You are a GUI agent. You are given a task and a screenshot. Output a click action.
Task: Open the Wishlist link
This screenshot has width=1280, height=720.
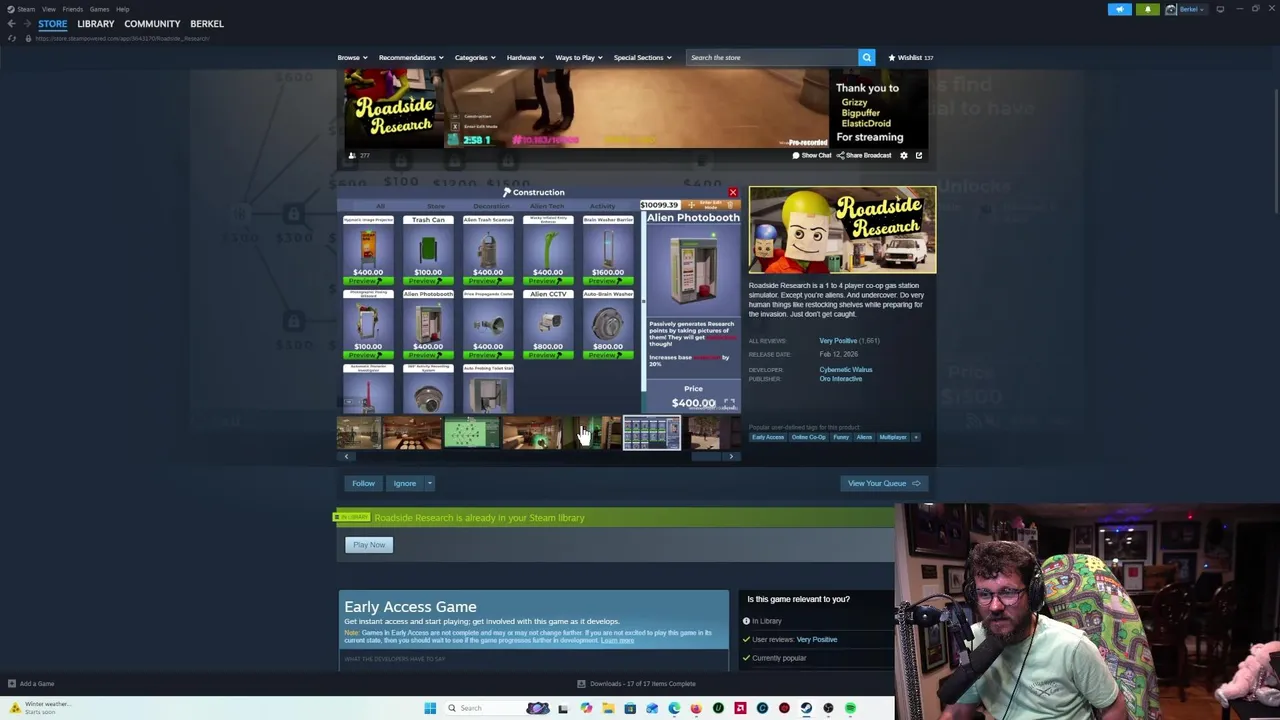[x=910, y=58]
